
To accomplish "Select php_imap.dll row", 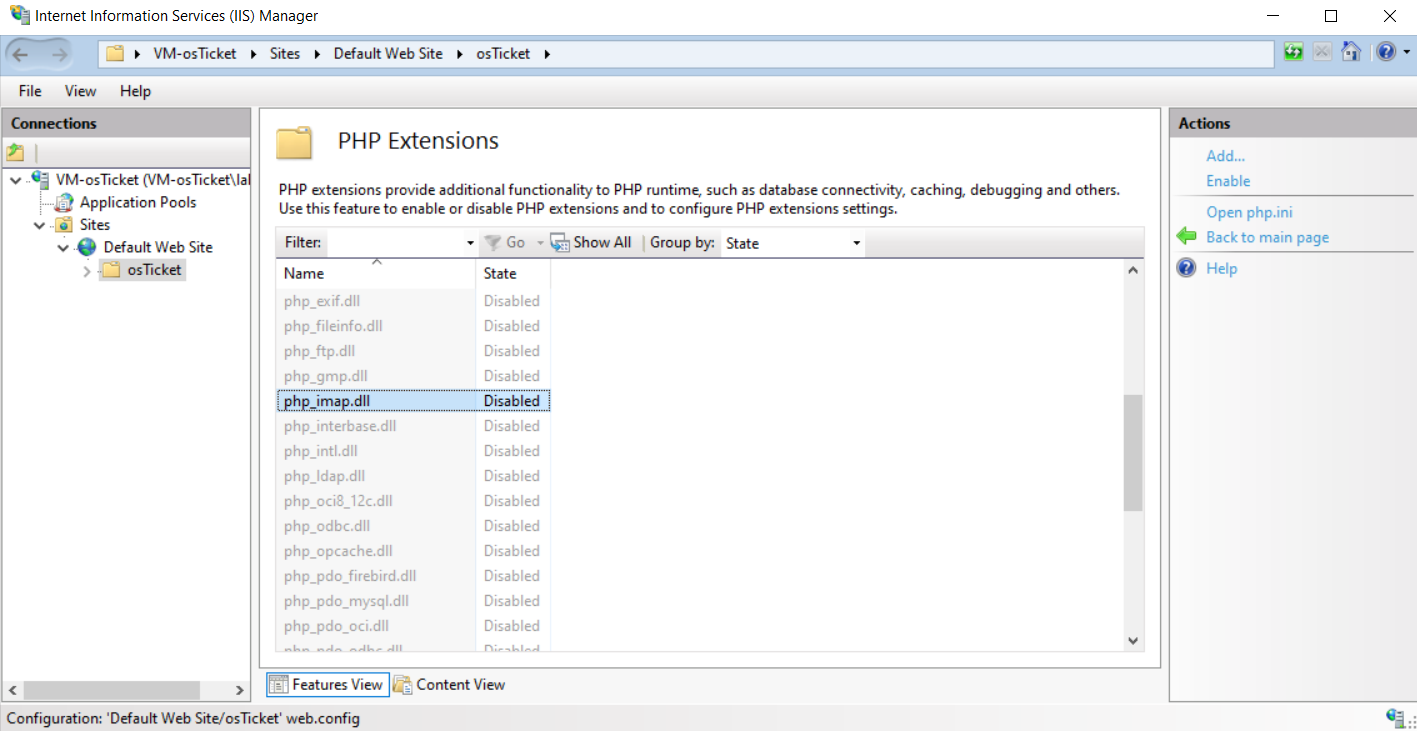I will pos(413,401).
